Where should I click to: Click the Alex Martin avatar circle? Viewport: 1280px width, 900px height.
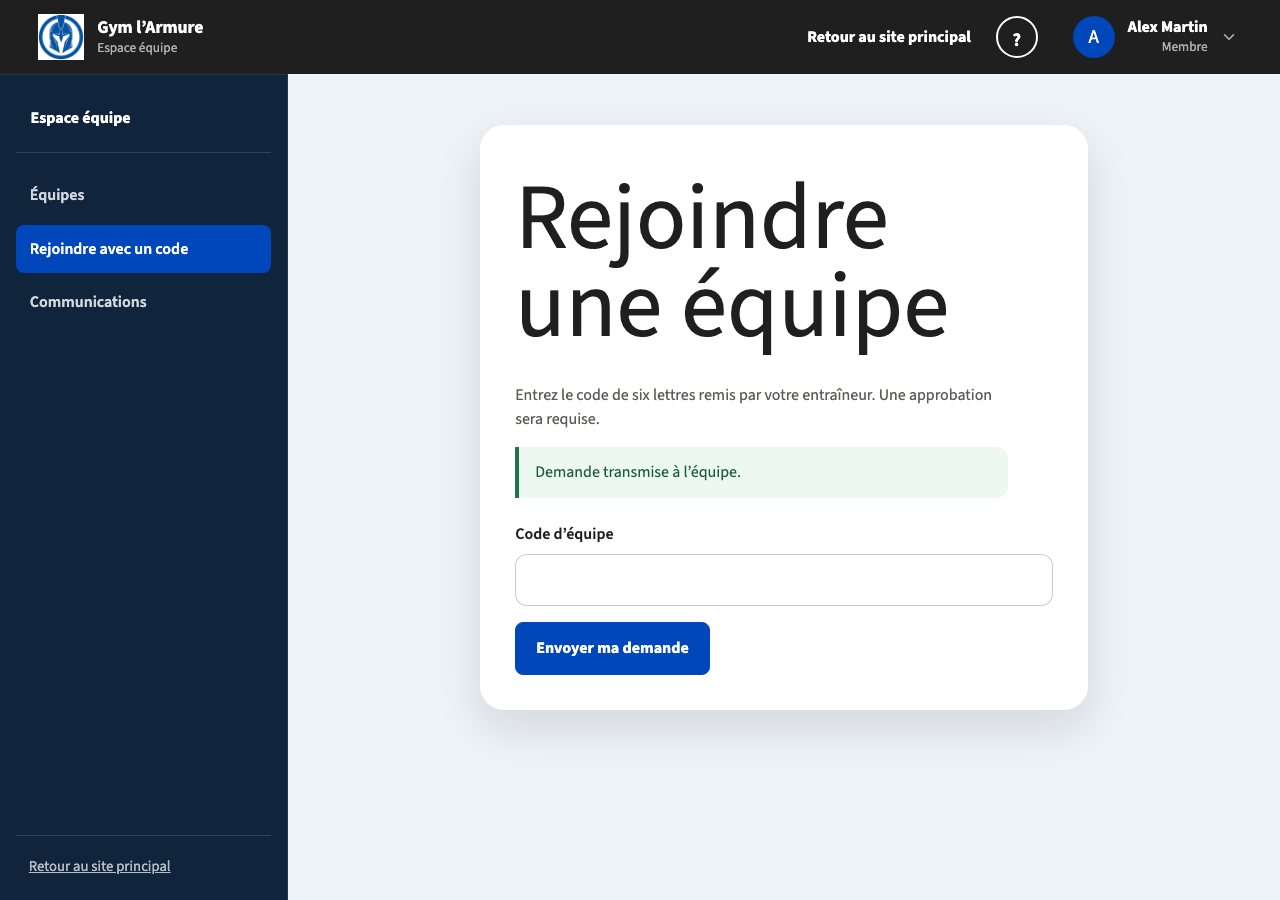(x=1094, y=37)
